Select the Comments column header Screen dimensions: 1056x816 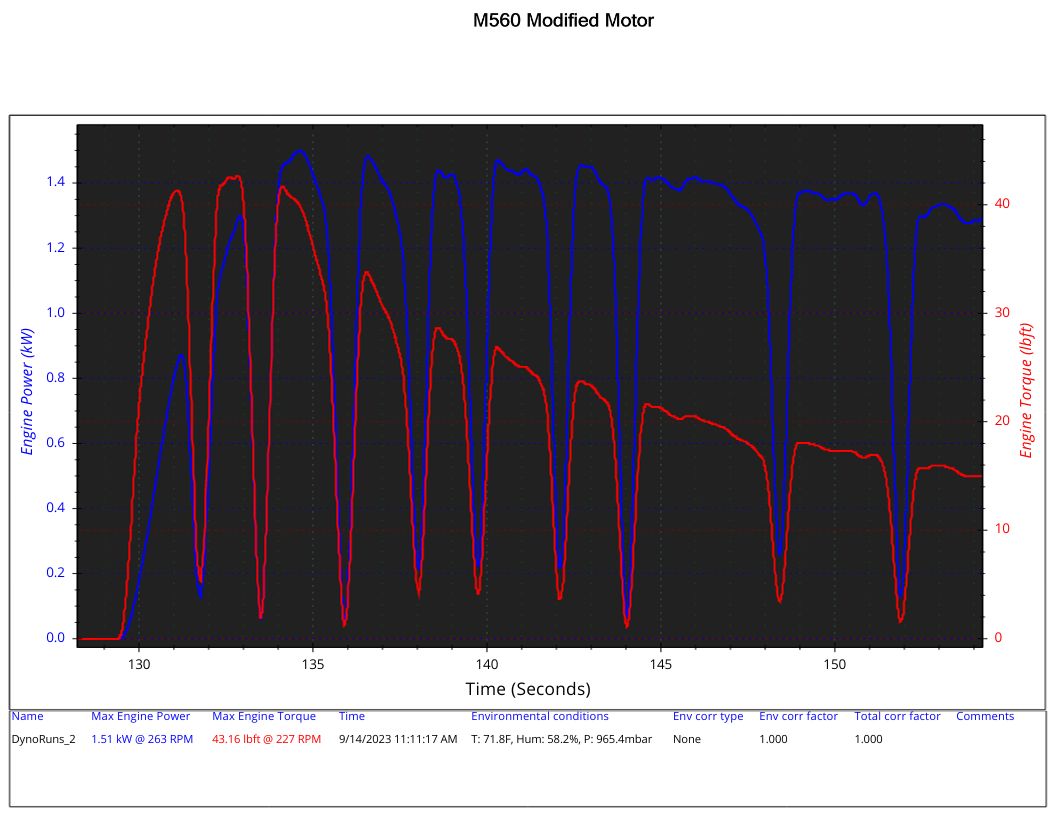pos(985,716)
